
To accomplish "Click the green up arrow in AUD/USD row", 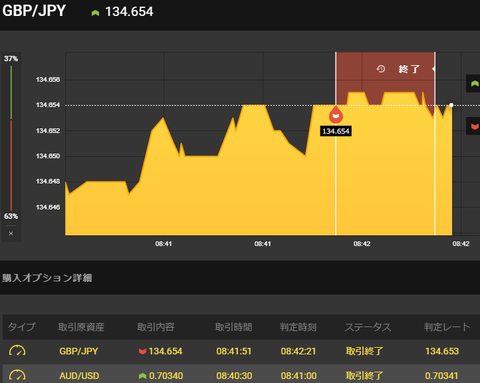I will pyautogui.click(x=143, y=376).
